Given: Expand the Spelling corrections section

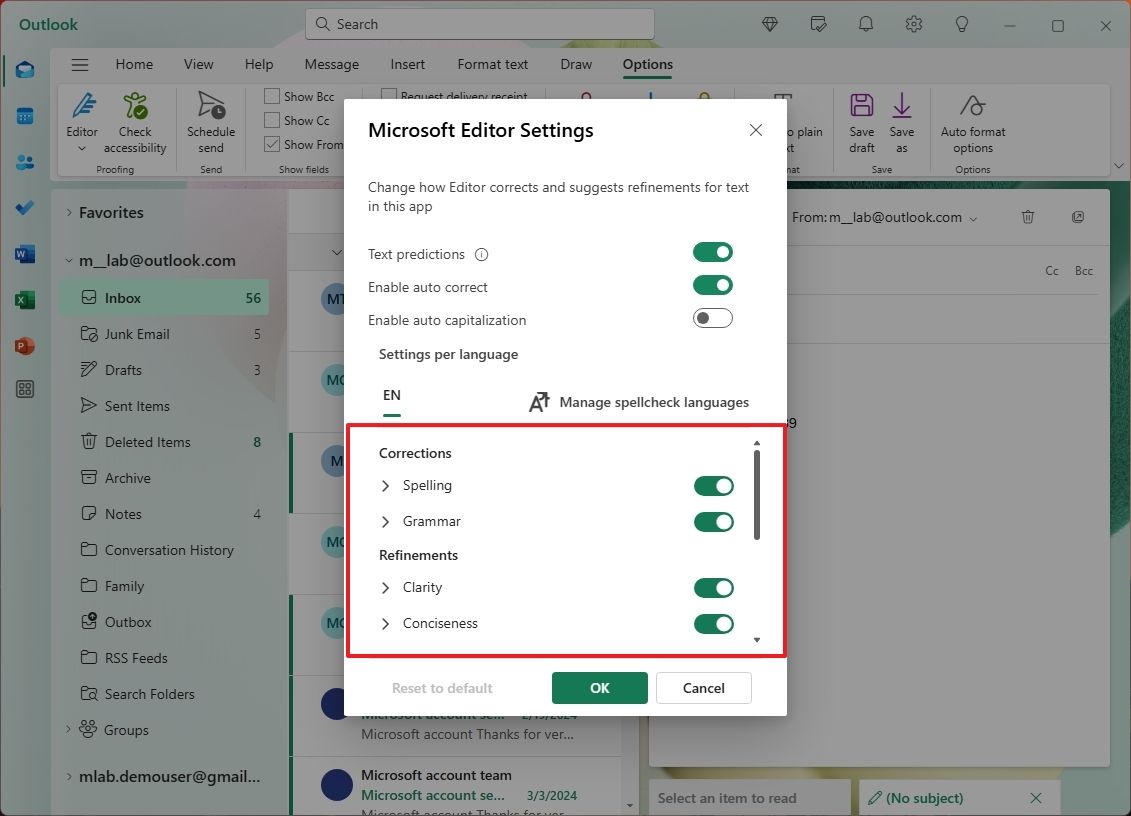Looking at the screenshot, I should click(x=385, y=486).
